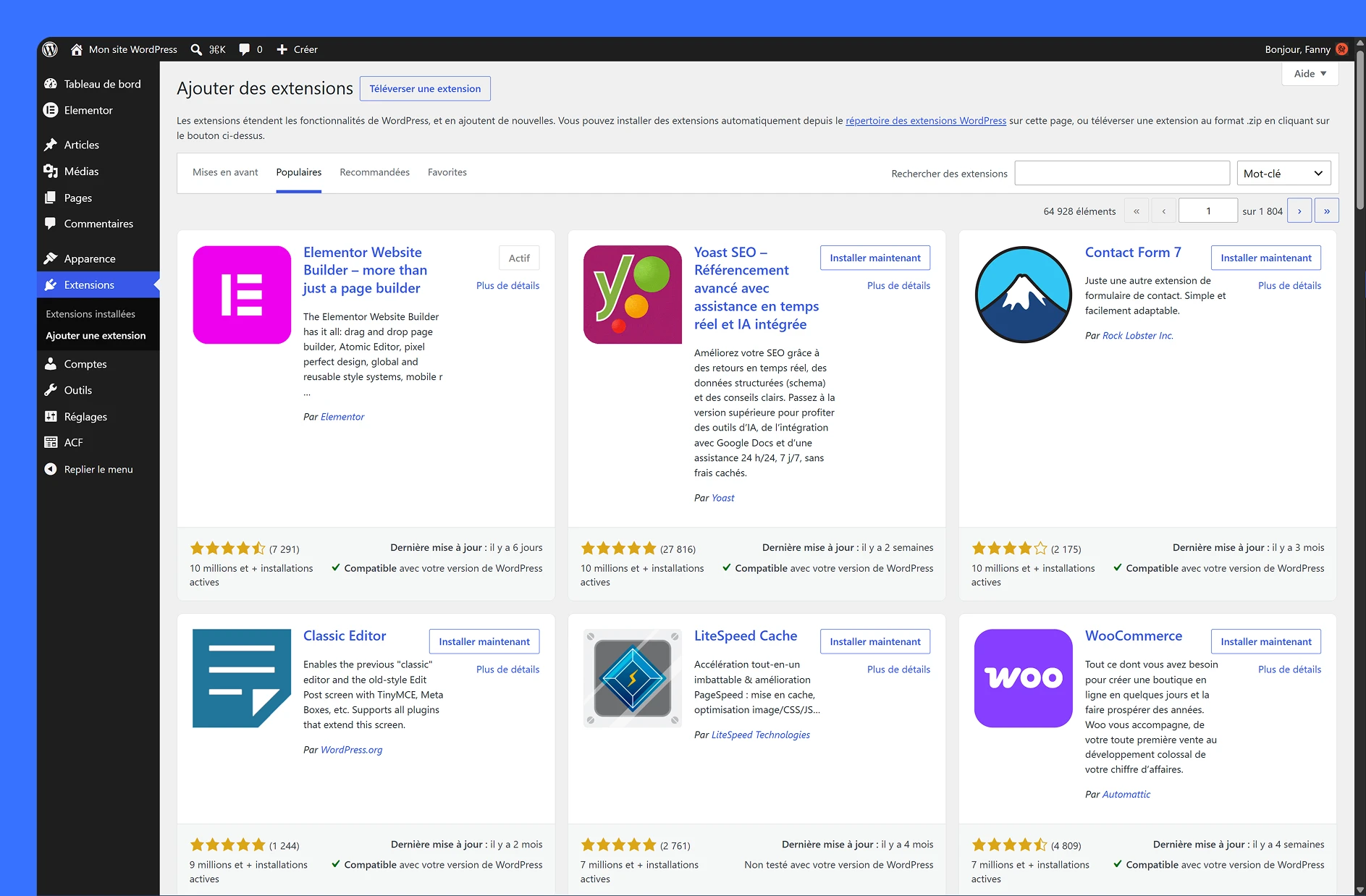The image size is (1366, 896).
Task: Select the Populaires tab
Action: point(298,172)
